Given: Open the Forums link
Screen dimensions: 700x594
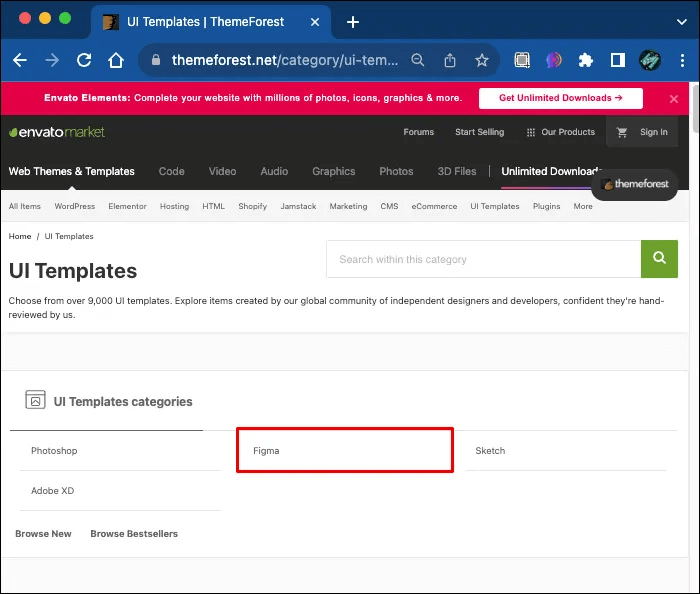Looking at the screenshot, I should click(418, 132).
